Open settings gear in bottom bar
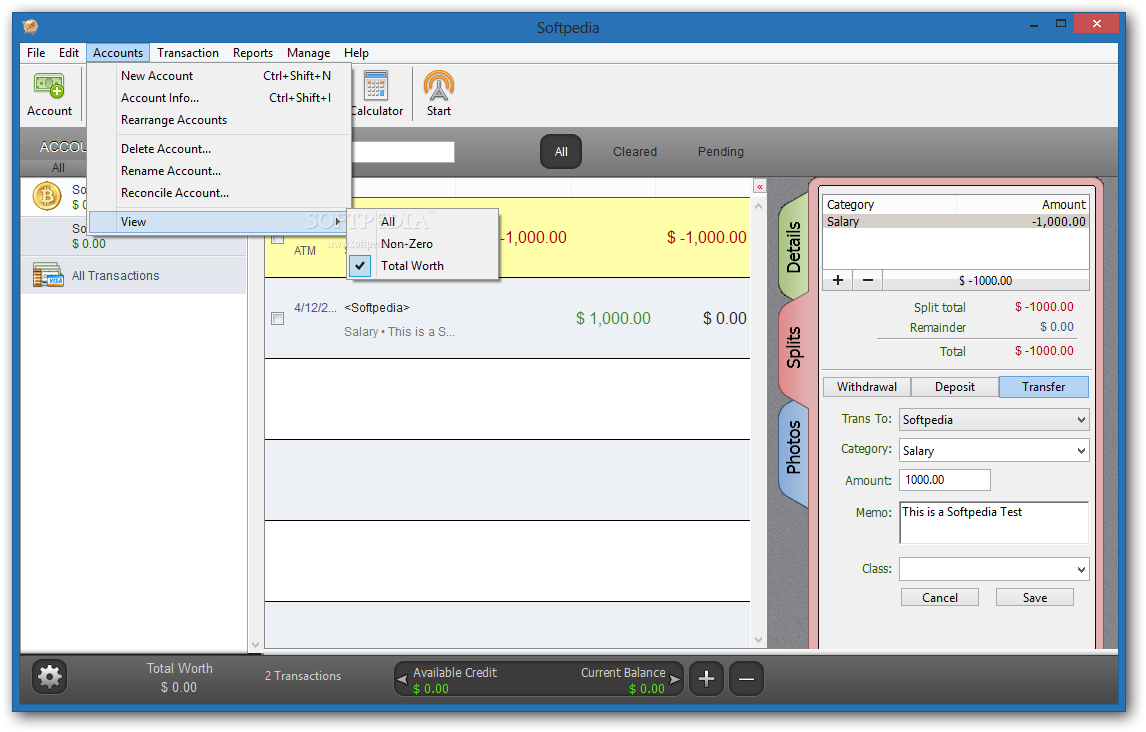Image resolution: width=1146 pixels, height=732 pixels. [50, 677]
